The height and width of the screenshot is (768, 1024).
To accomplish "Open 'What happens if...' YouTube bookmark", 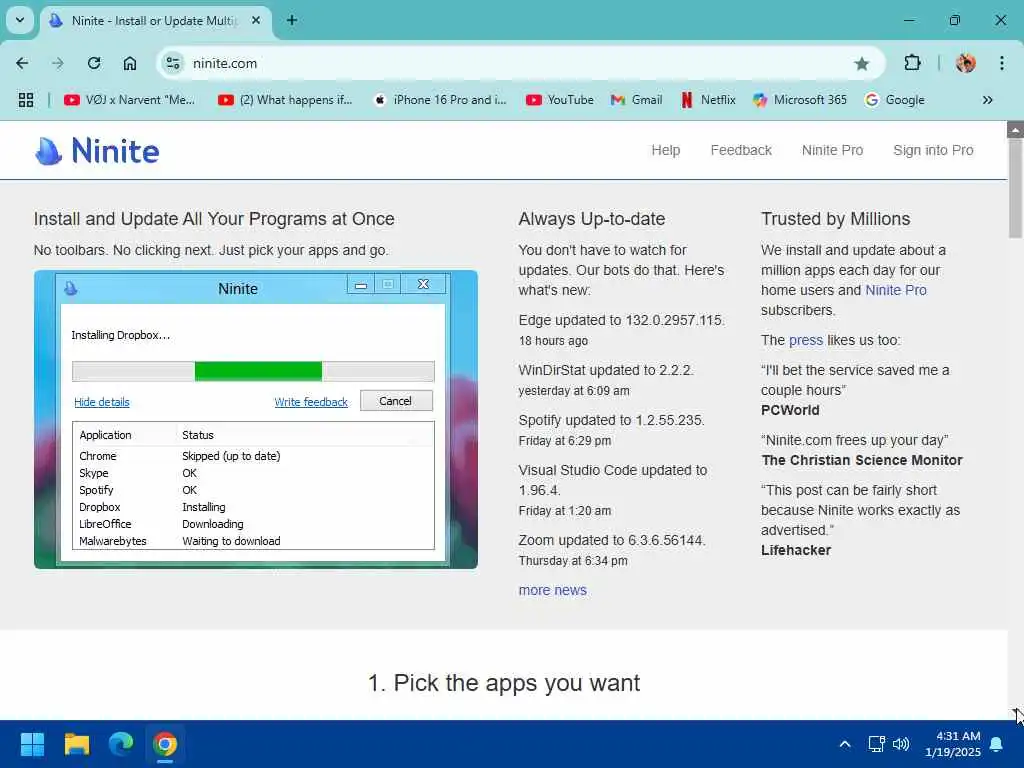I will (285, 100).
